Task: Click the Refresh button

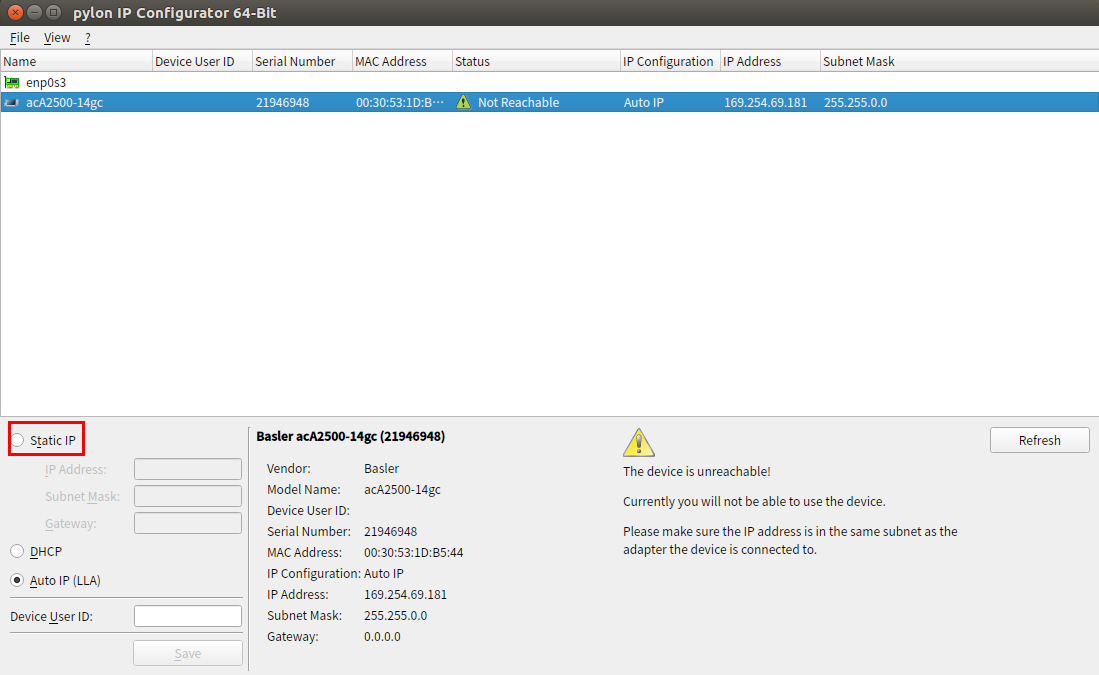Action: pyautogui.click(x=1039, y=440)
